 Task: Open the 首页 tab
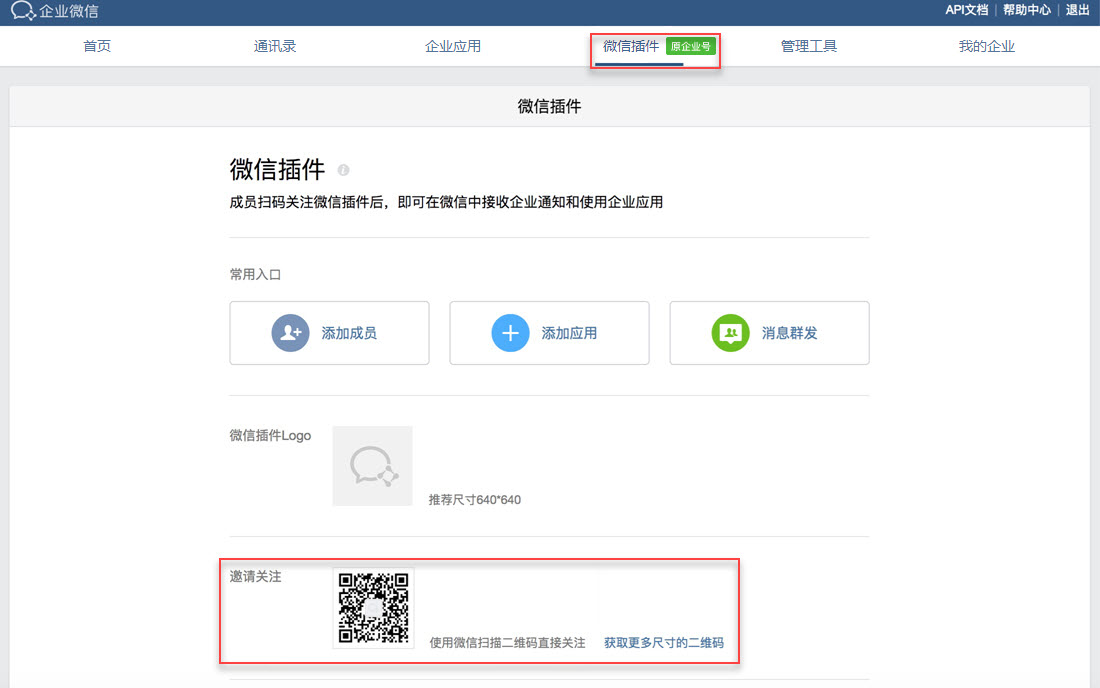coord(97,46)
